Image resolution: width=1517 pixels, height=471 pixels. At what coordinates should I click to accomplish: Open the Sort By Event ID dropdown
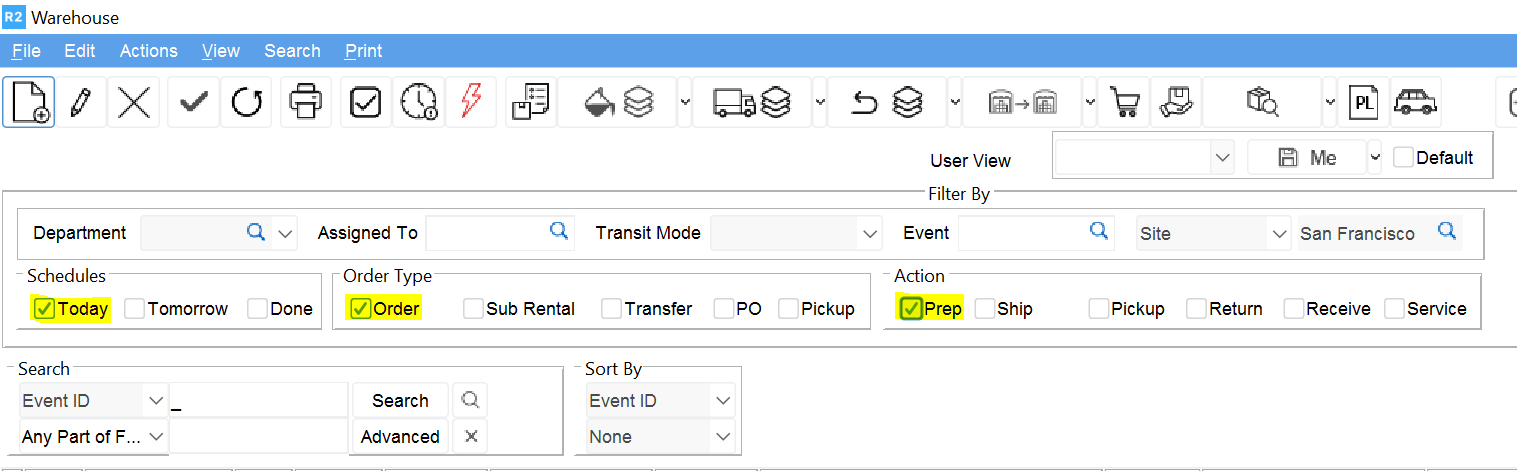point(723,401)
